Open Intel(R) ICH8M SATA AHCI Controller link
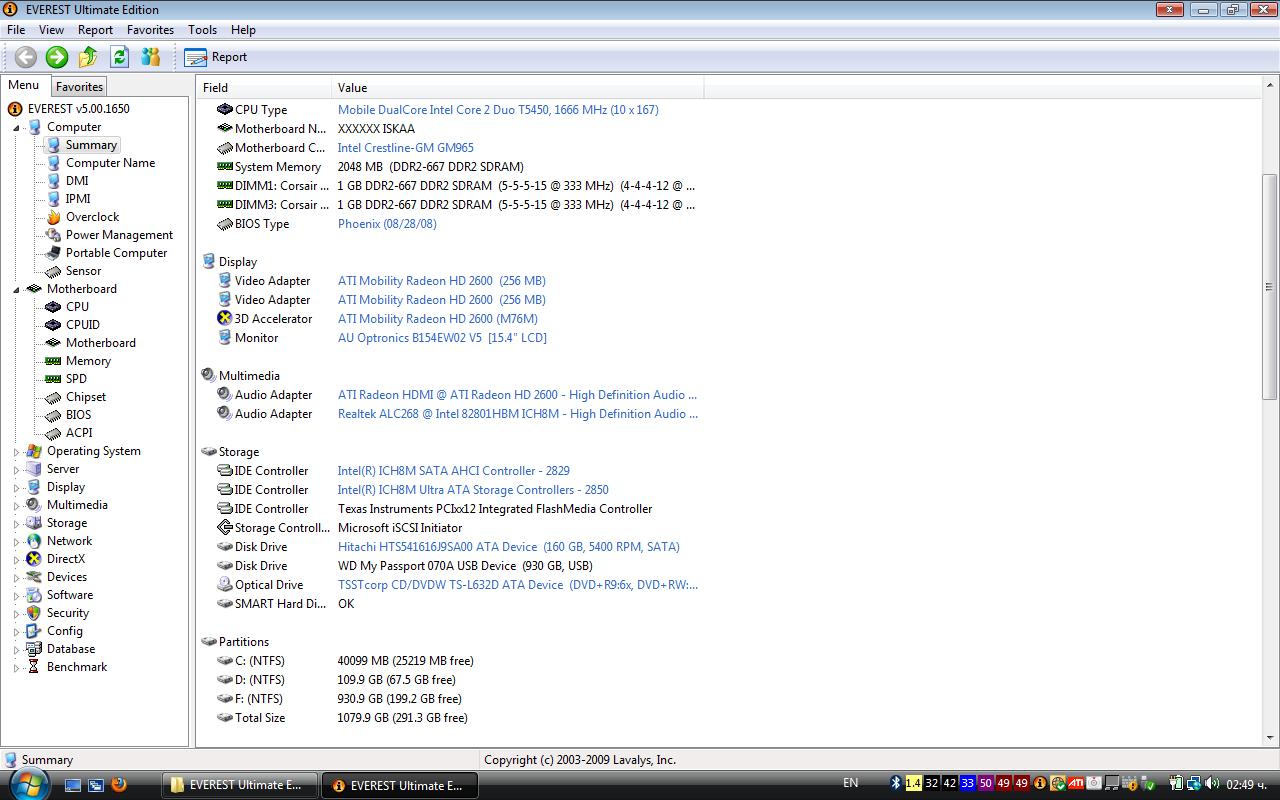 coord(454,471)
